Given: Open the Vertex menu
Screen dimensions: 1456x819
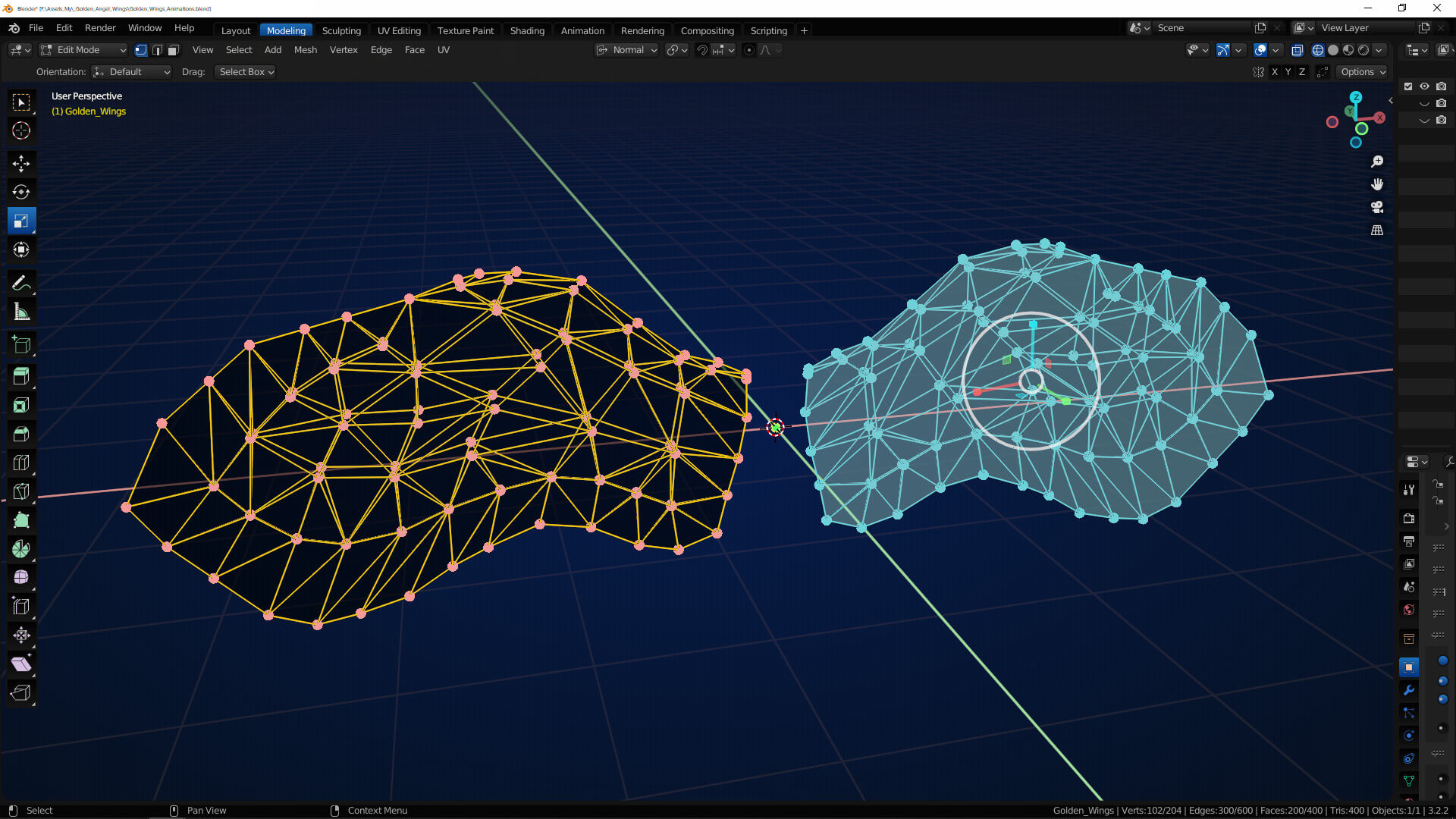Looking at the screenshot, I should click(x=343, y=50).
